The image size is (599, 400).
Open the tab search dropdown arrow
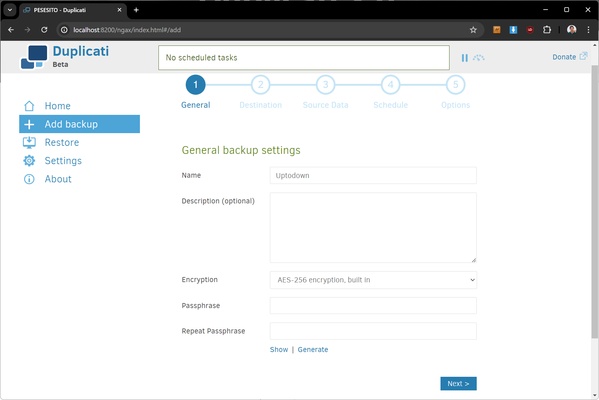click(10, 10)
